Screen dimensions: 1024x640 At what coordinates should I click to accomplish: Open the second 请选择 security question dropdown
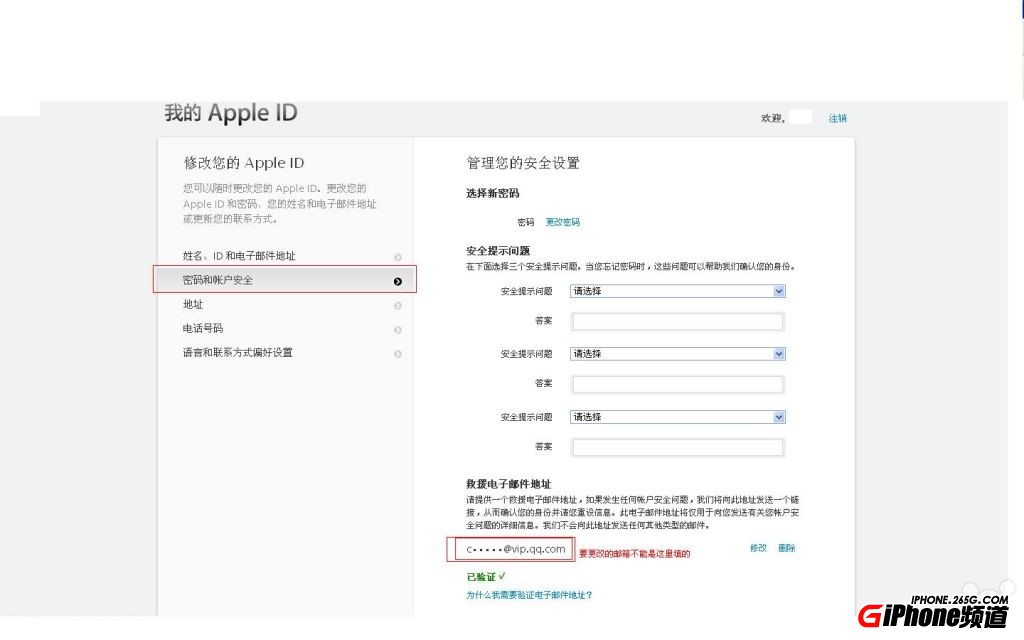[x=677, y=354]
